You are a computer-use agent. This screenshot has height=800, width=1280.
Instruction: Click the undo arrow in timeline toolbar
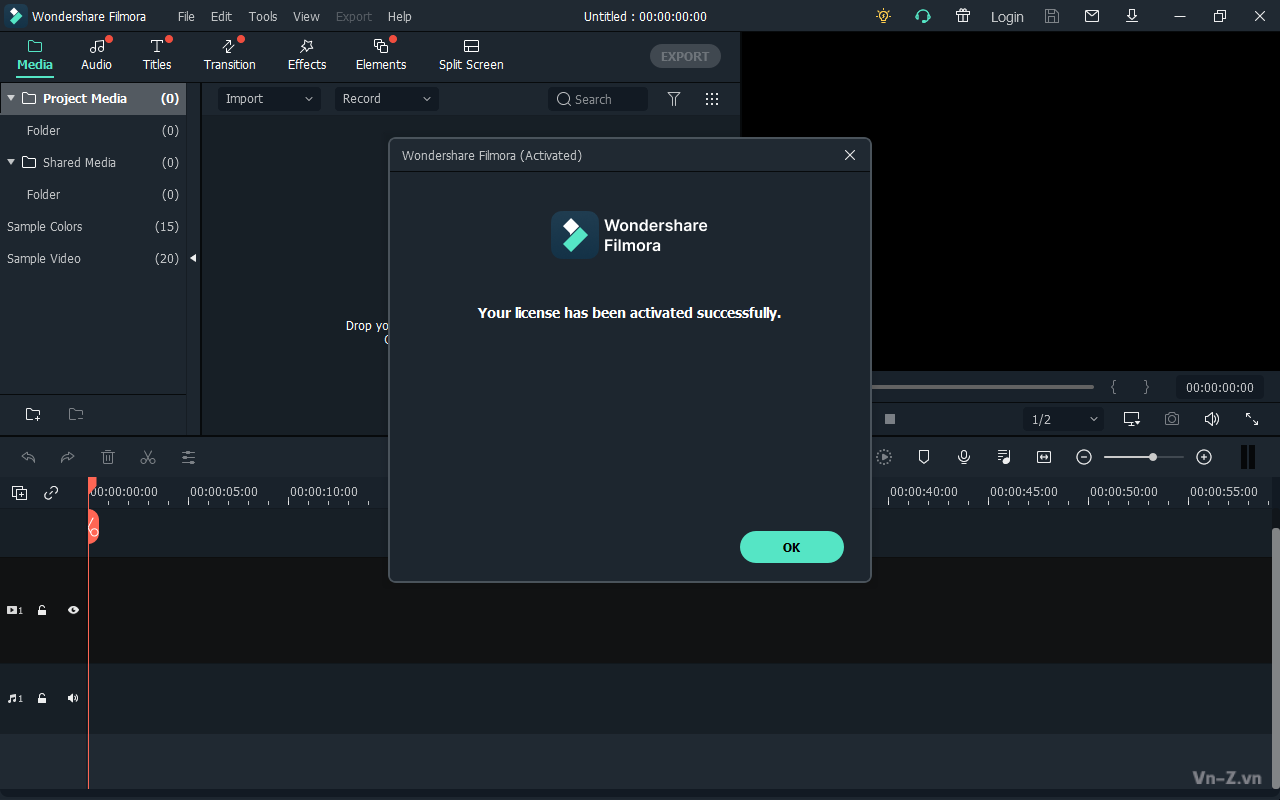pyautogui.click(x=28, y=457)
